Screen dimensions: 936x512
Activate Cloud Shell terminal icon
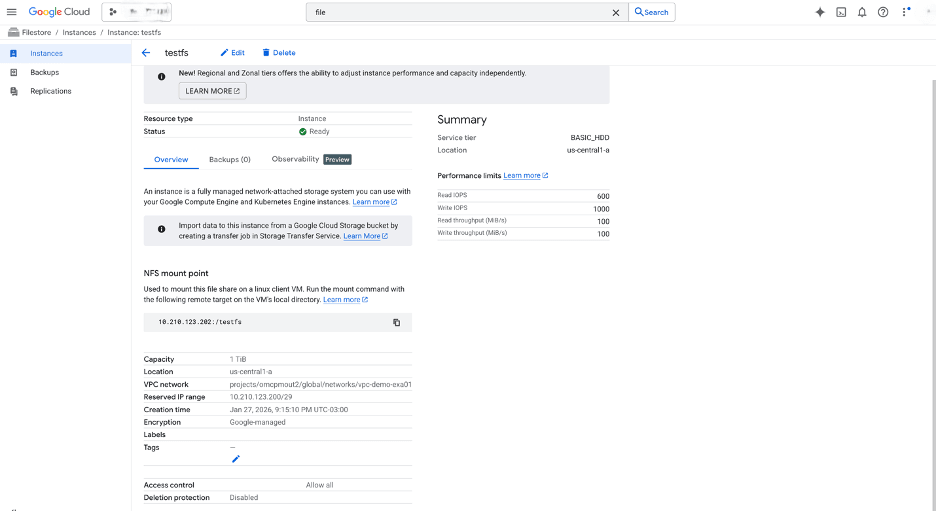(841, 12)
